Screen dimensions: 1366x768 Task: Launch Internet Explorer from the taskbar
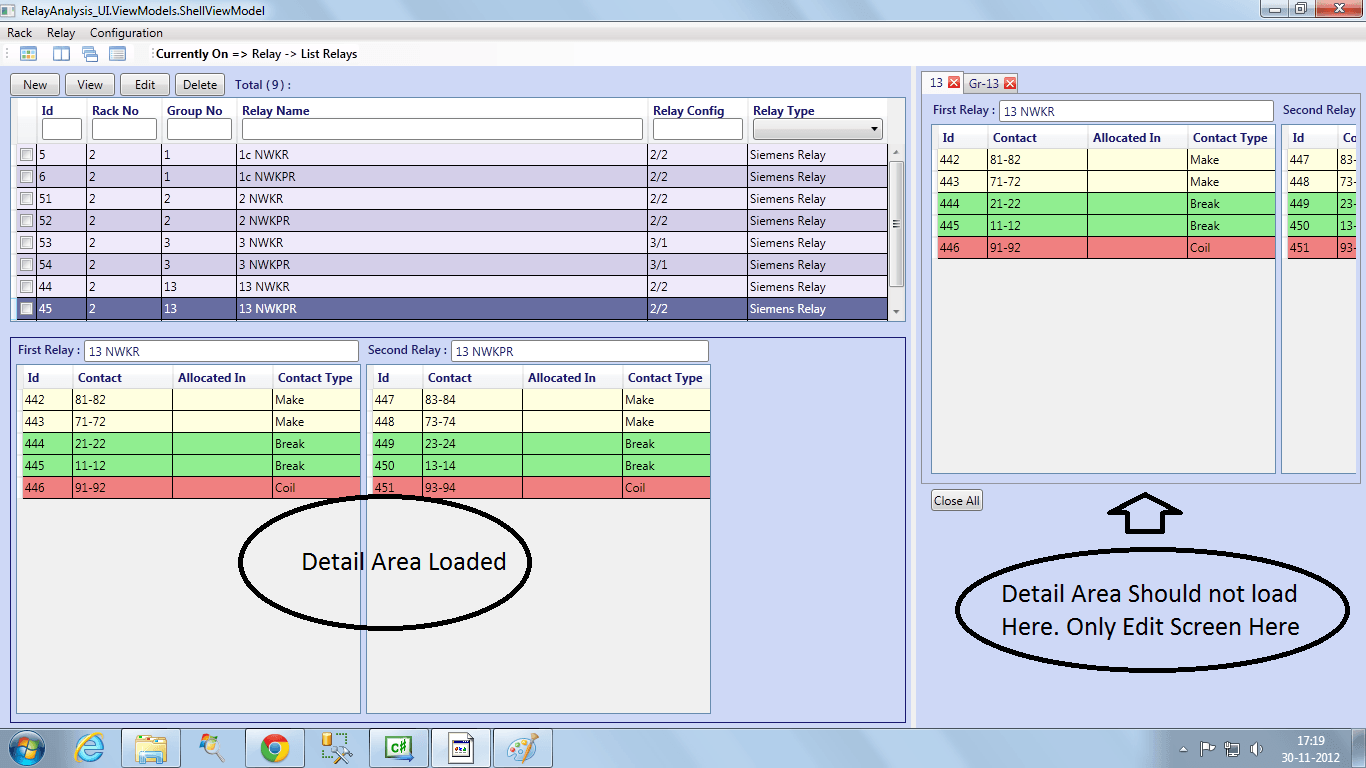point(90,748)
